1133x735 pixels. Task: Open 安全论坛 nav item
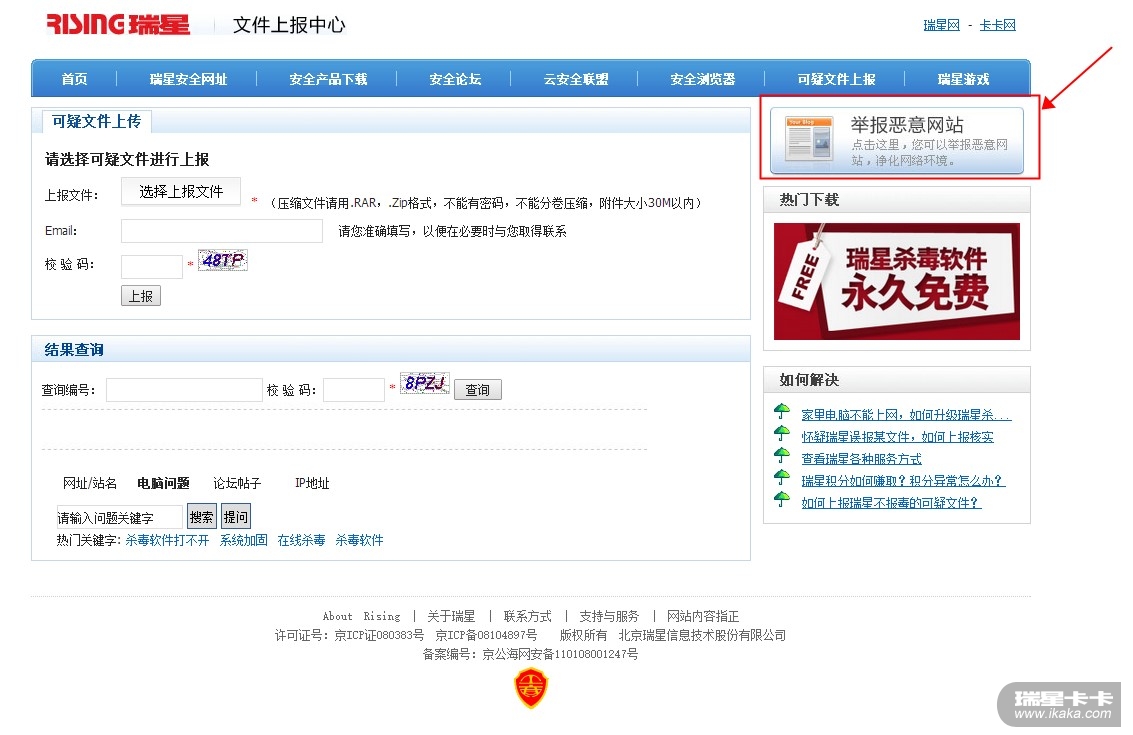455,79
